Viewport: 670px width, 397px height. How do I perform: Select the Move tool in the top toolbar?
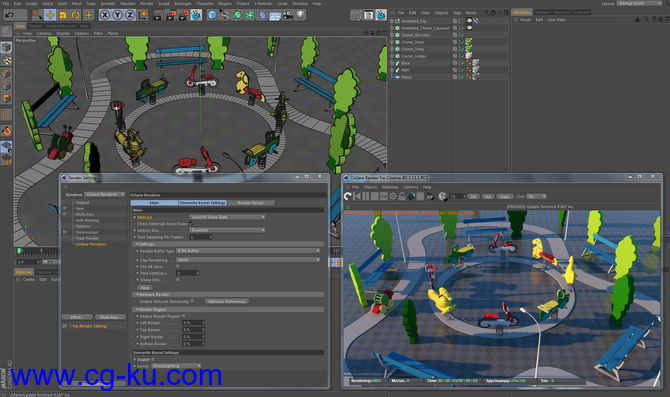50,15
